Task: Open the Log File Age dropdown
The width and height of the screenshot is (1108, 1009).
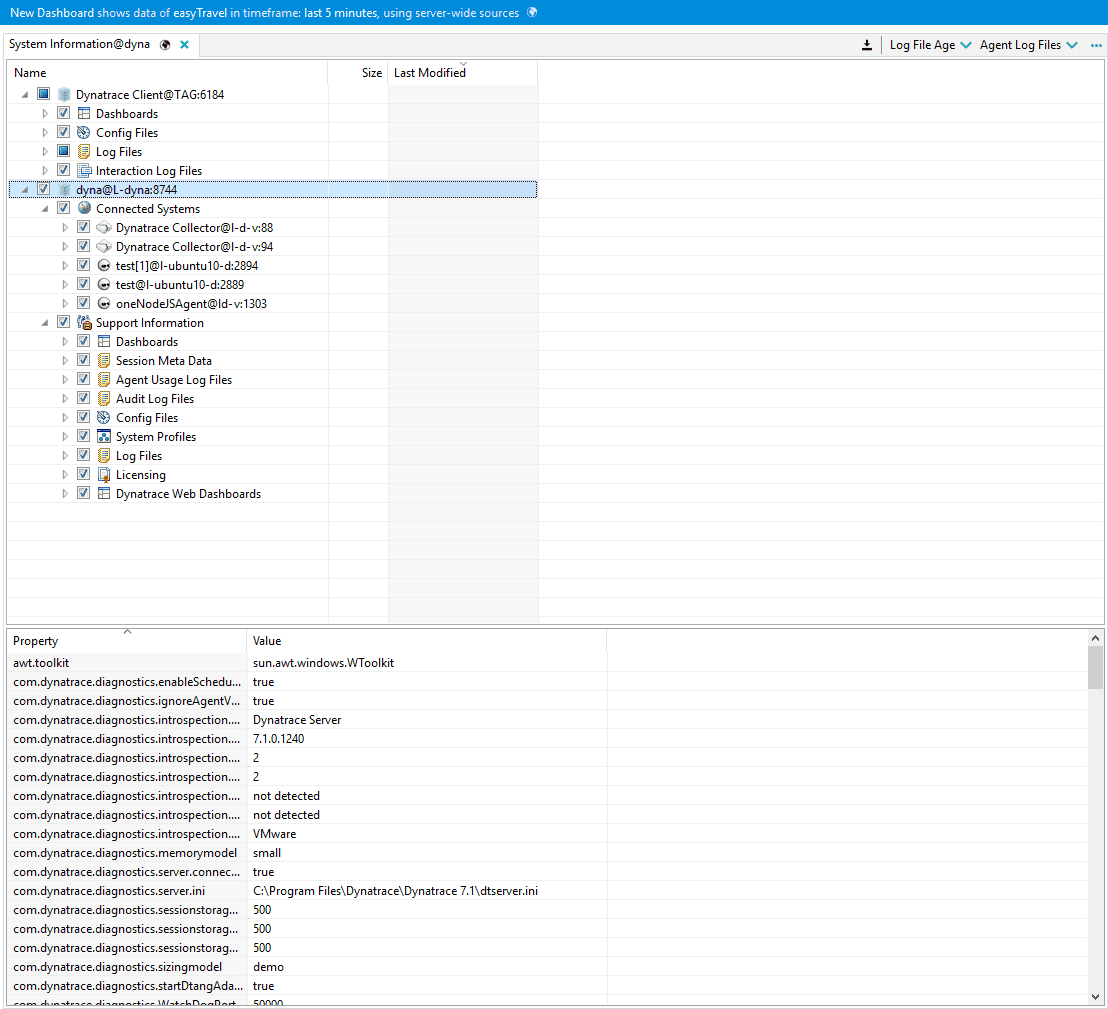Action: 930,45
